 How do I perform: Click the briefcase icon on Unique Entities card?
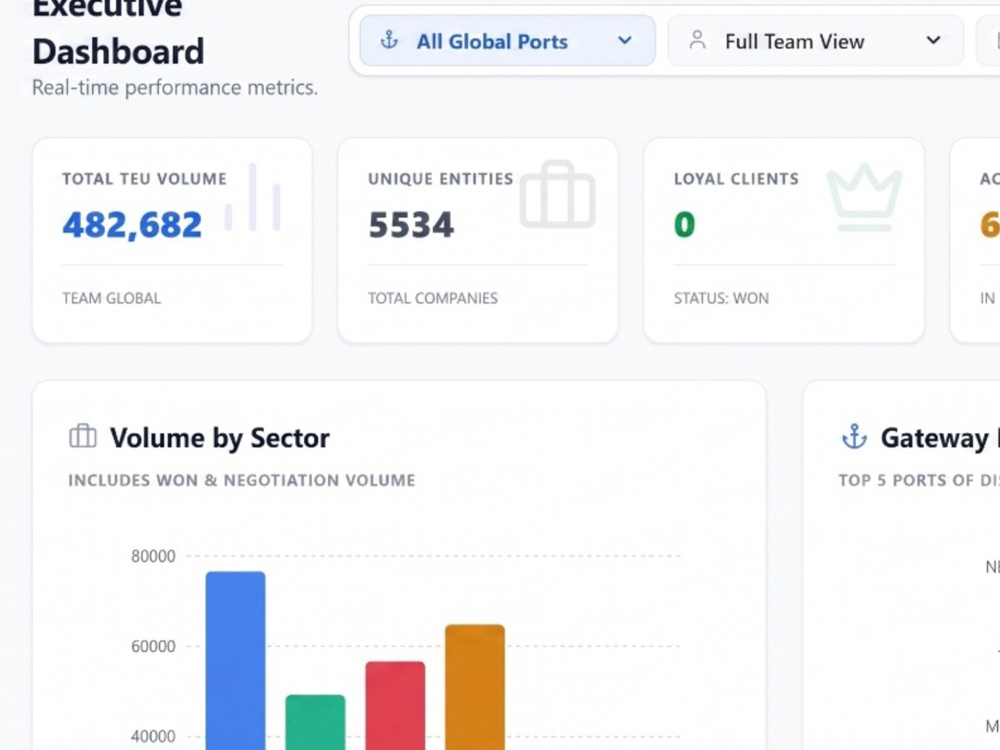pyautogui.click(x=557, y=195)
